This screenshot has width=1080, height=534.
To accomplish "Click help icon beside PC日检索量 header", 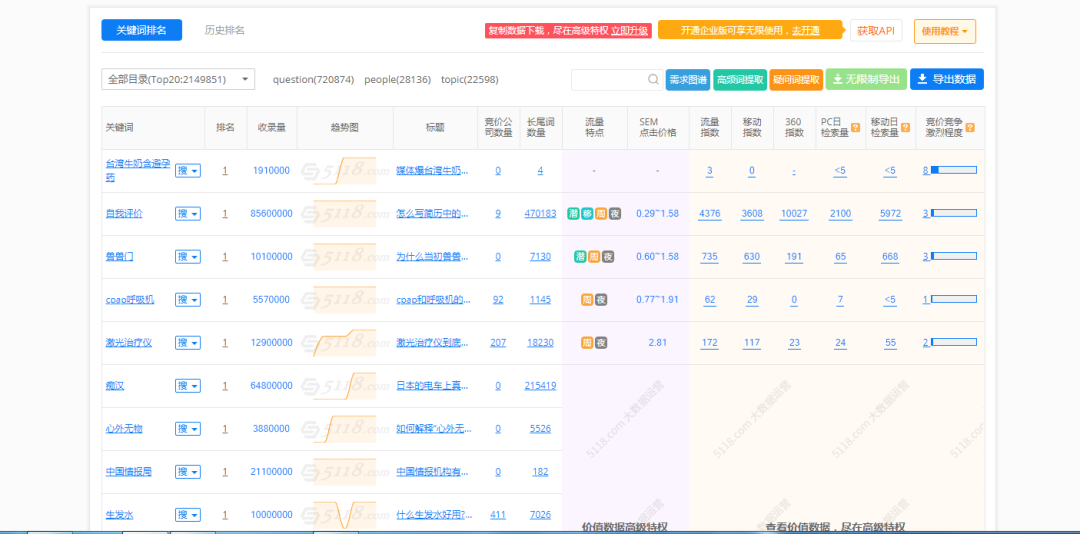I will point(855,127).
